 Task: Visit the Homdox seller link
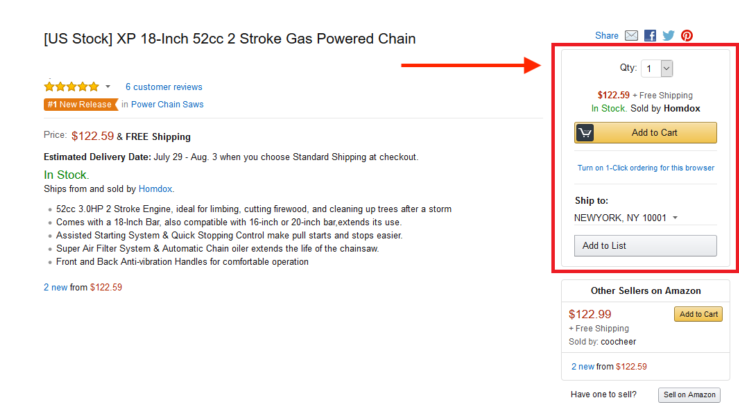tap(155, 189)
